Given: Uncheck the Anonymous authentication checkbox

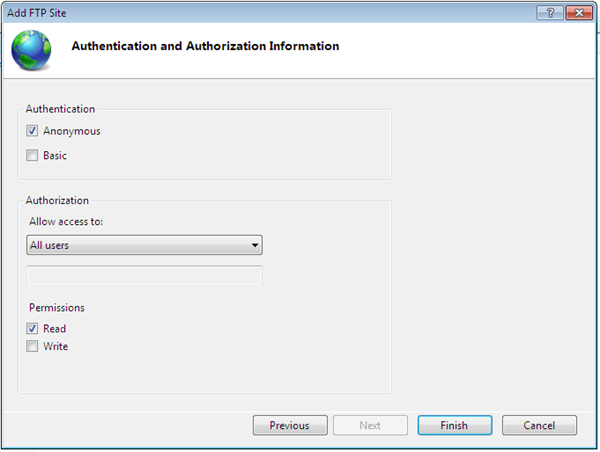Looking at the screenshot, I should coord(33,131).
